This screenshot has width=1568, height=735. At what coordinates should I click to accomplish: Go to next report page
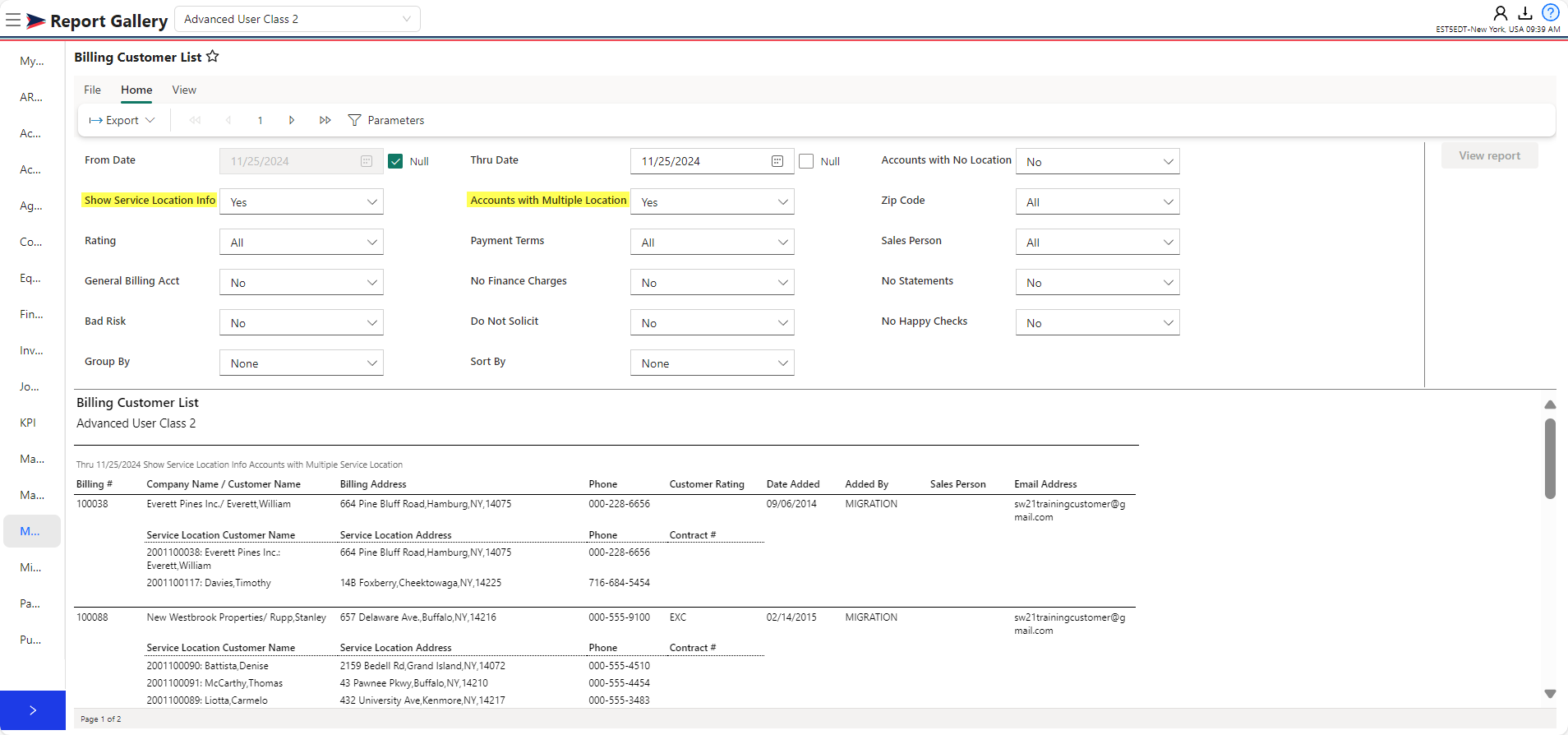click(x=291, y=120)
